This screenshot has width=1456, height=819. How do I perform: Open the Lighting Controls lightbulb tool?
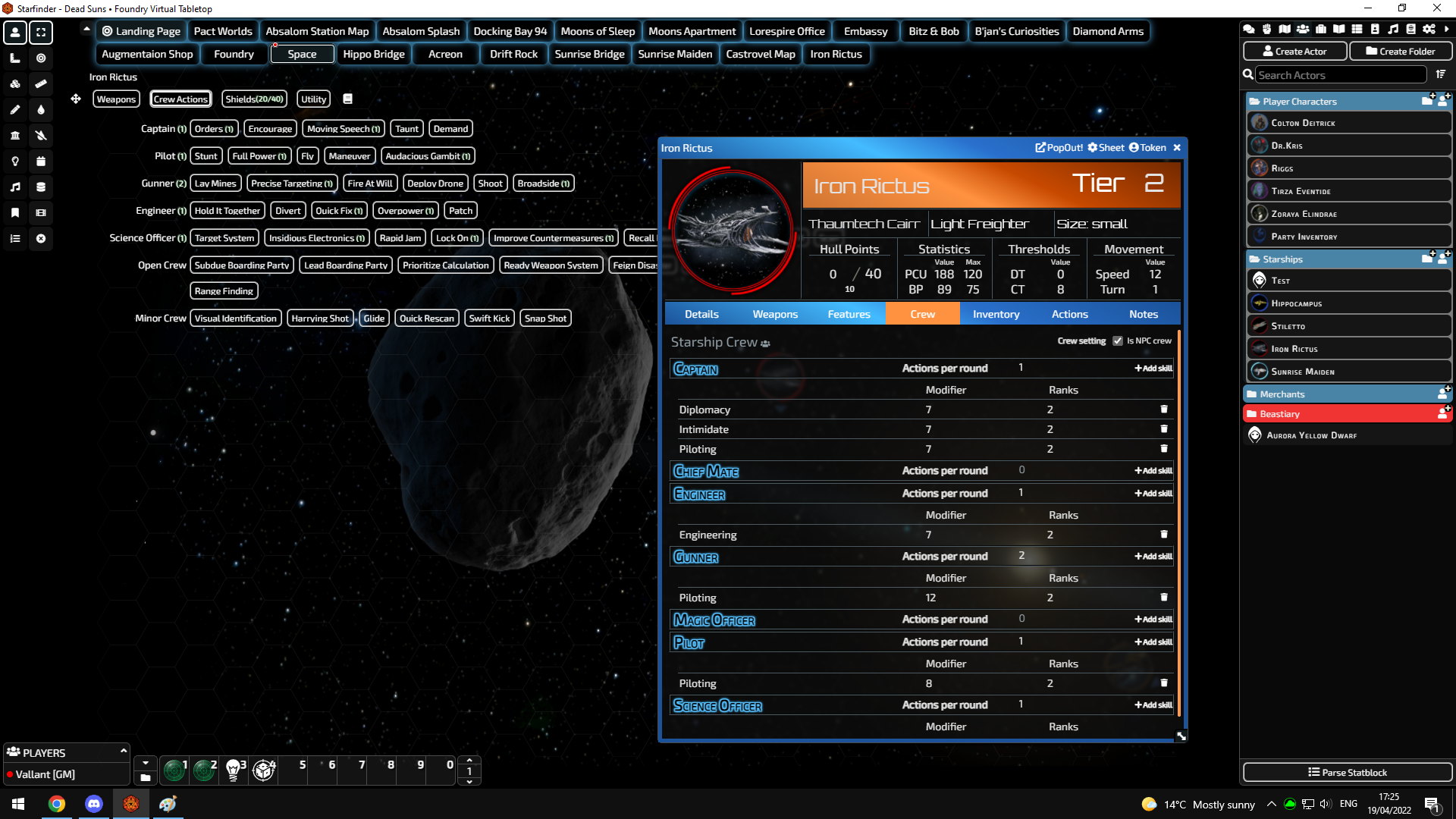(15, 162)
